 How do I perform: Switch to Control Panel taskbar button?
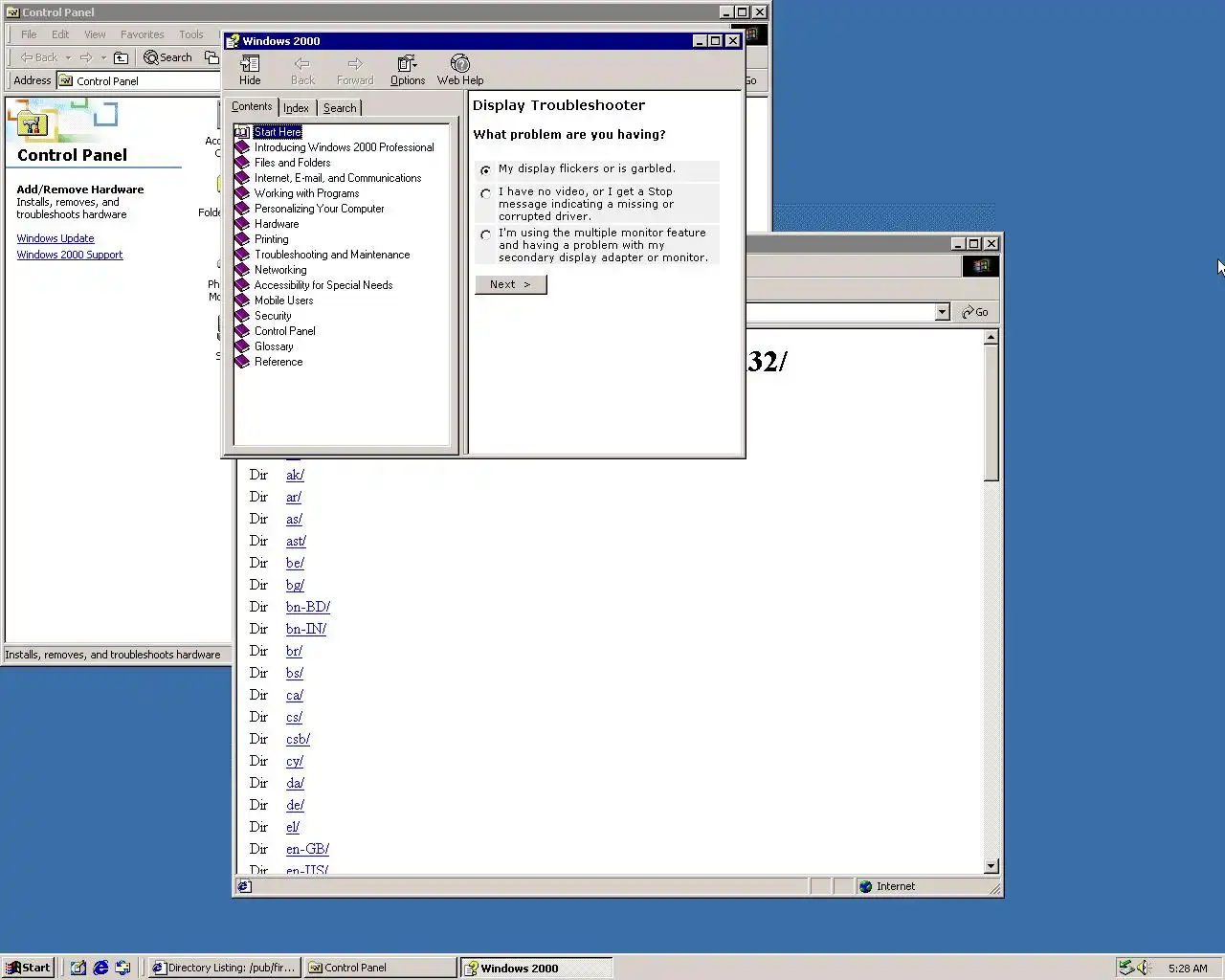click(x=381, y=968)
